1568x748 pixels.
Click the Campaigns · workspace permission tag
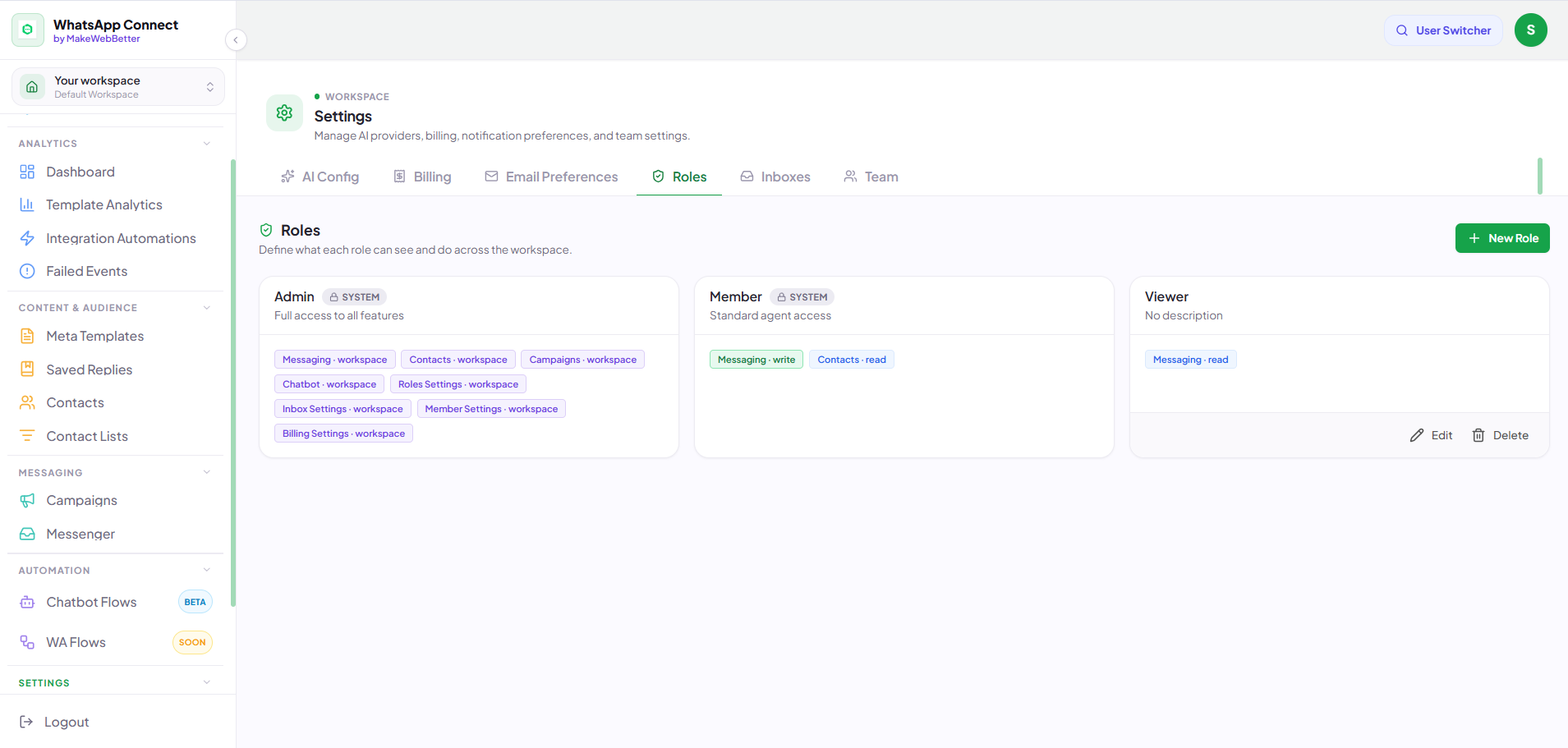tap(583, 360)
